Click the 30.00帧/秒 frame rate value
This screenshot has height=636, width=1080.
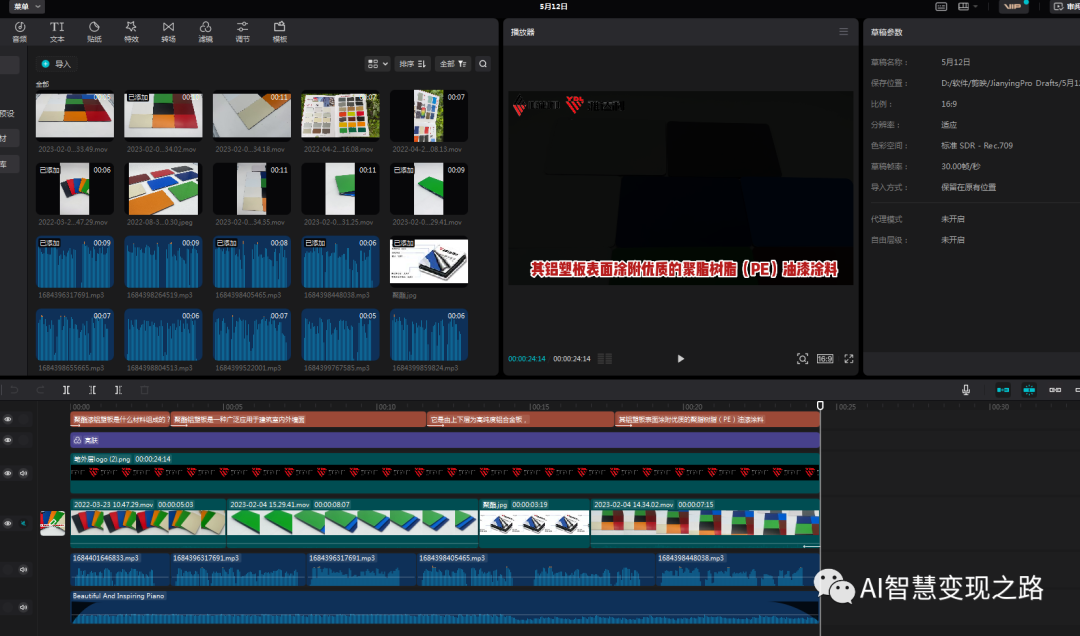960,166
